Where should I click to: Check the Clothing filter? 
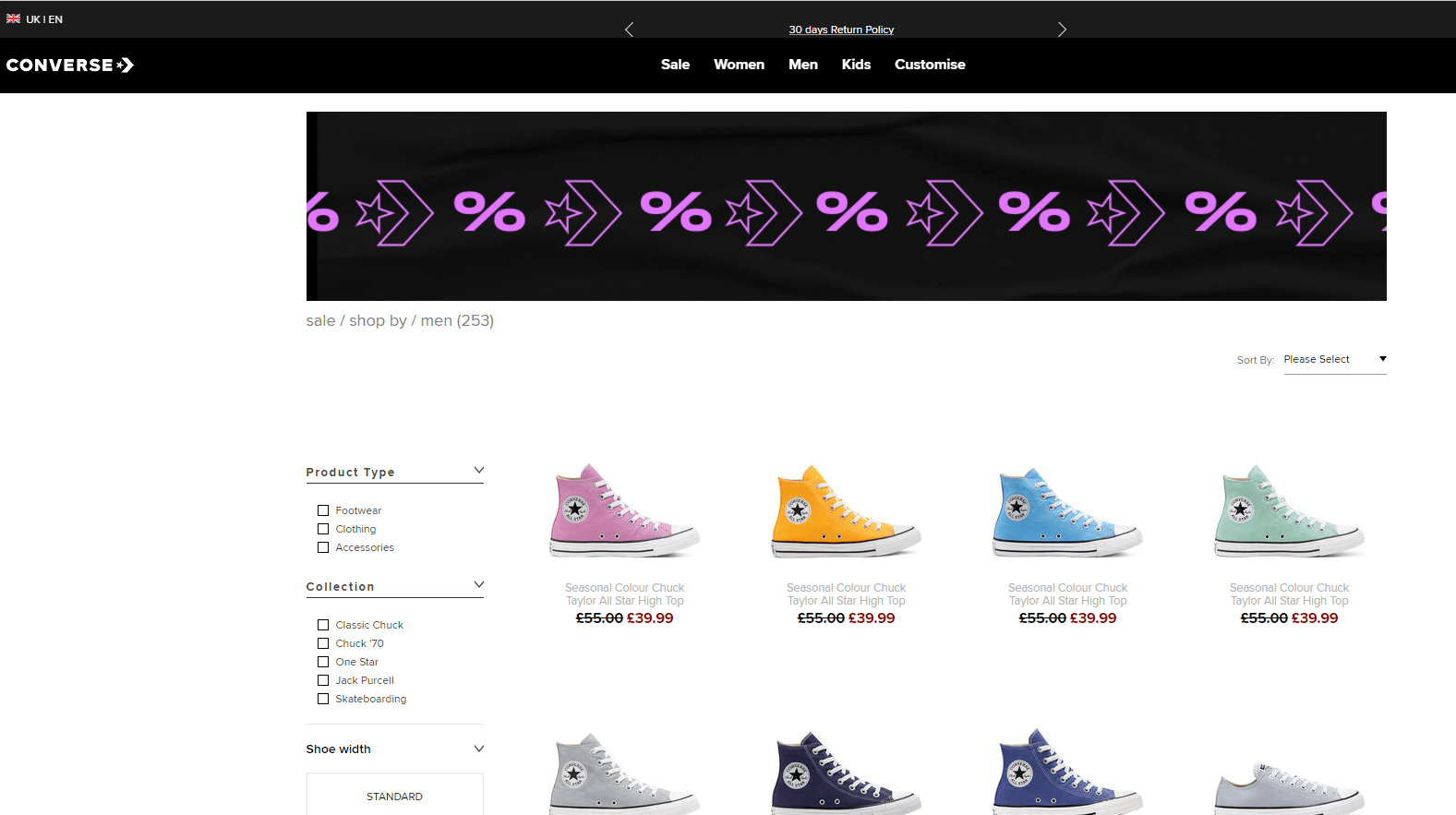point(323,529)
